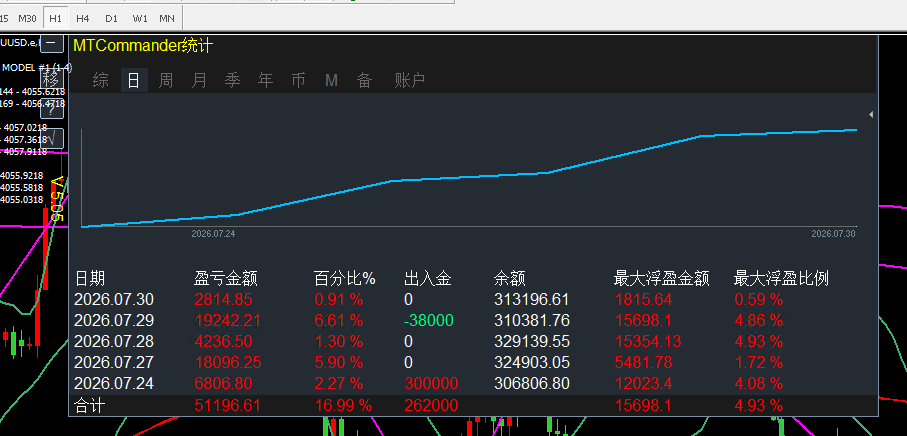Screen dimensions: 907x436
Task: Click balance 313196.61
Action: (x=532, y=300)
